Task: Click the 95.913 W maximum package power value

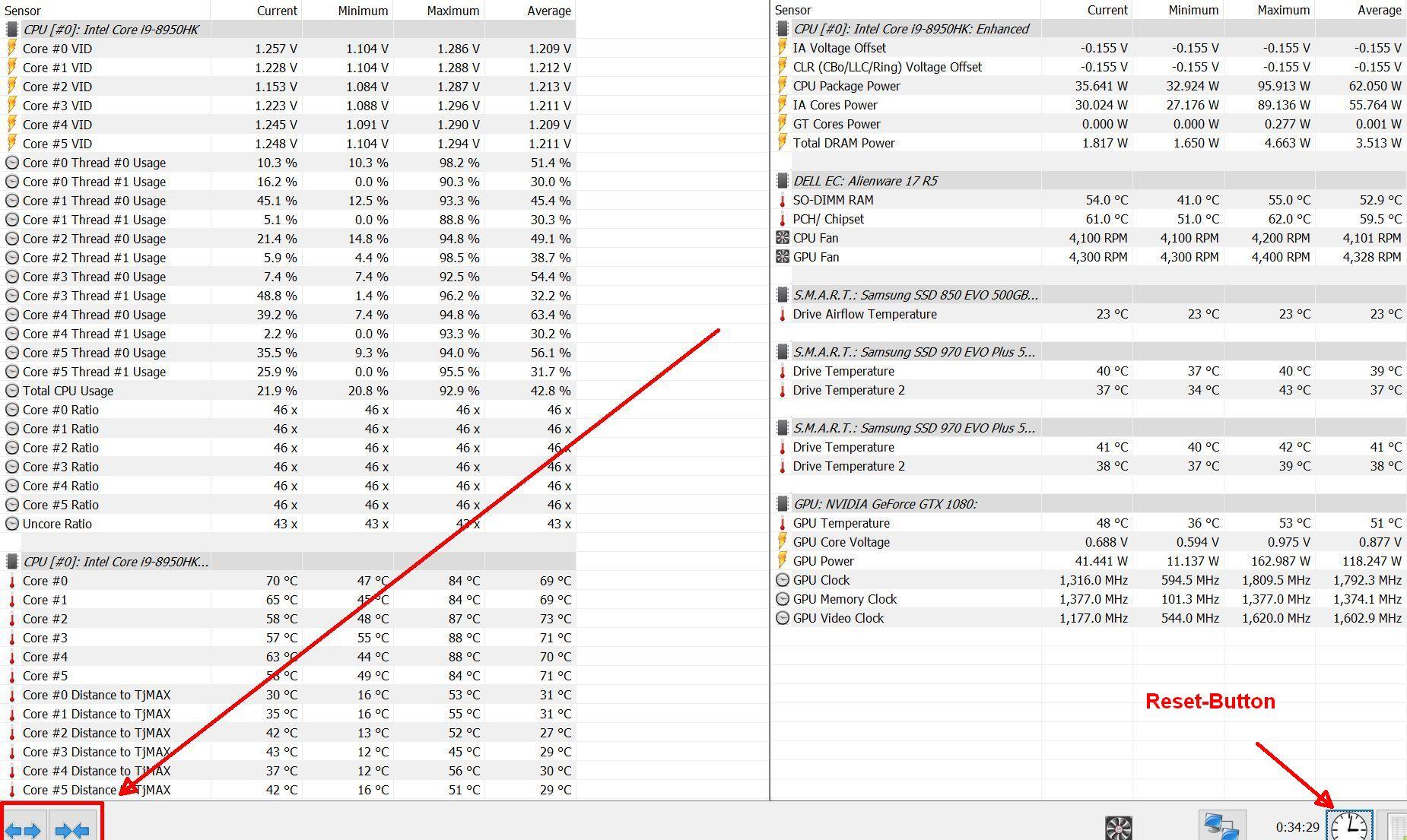Action: [x=1284, y=86]
